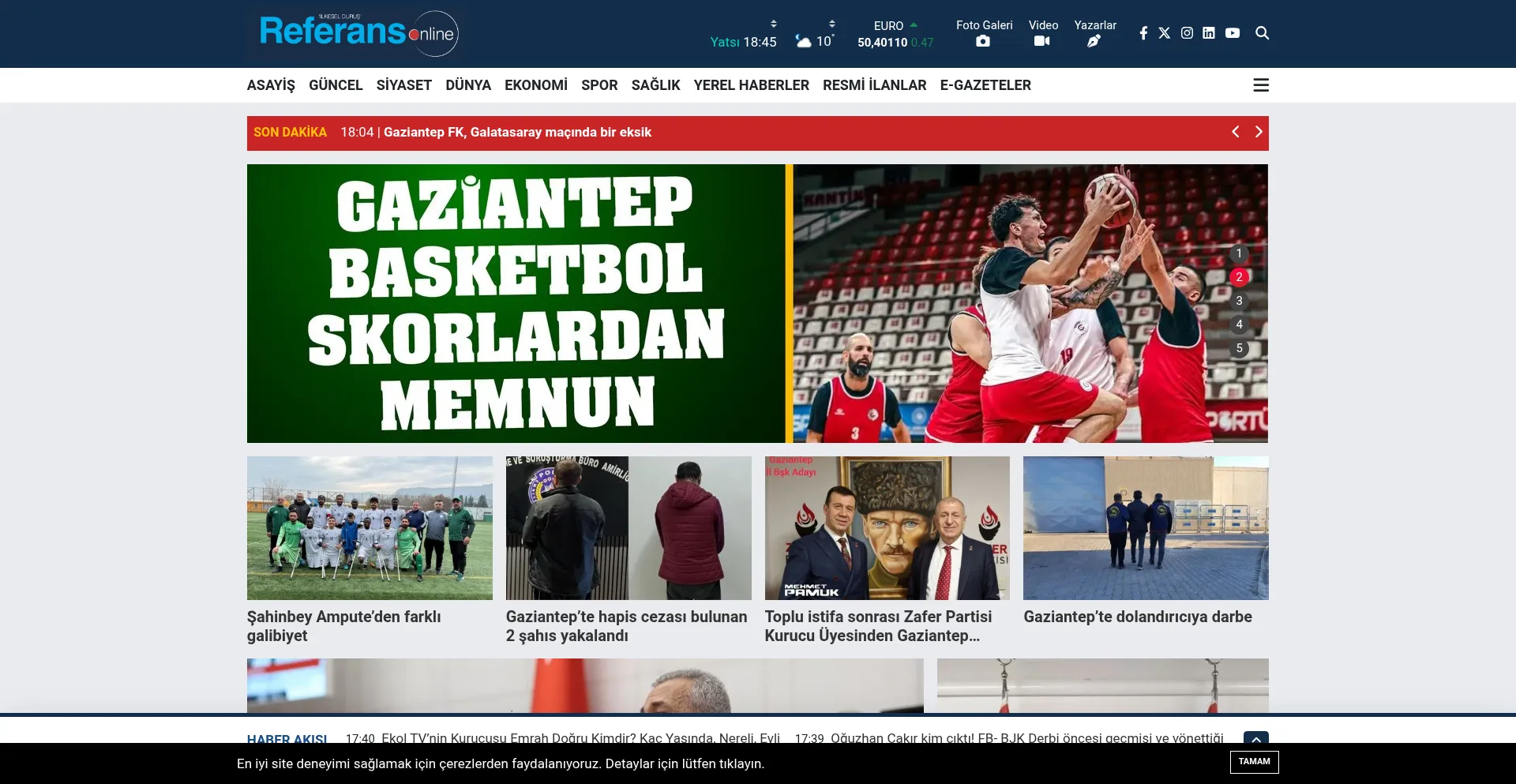
Task: Open Foto Galeri via the camera icon
Action: point(983,40)
